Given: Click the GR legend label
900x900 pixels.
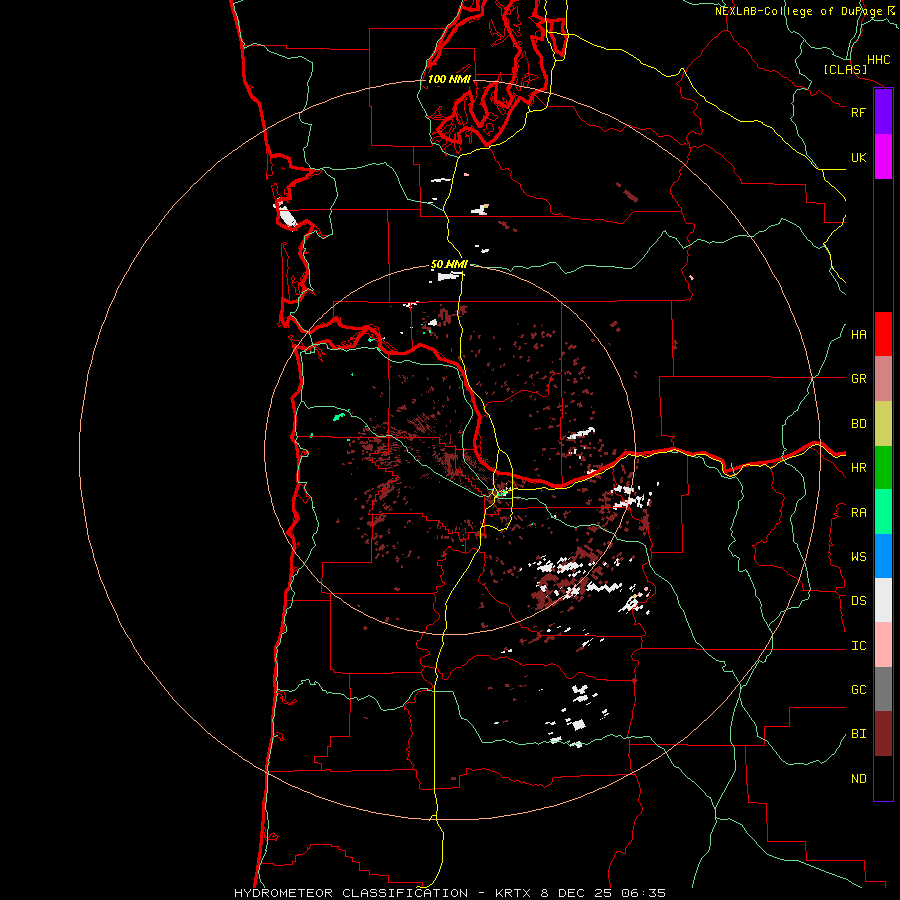Looking at the screenshot, I should [x=859, y=379].
